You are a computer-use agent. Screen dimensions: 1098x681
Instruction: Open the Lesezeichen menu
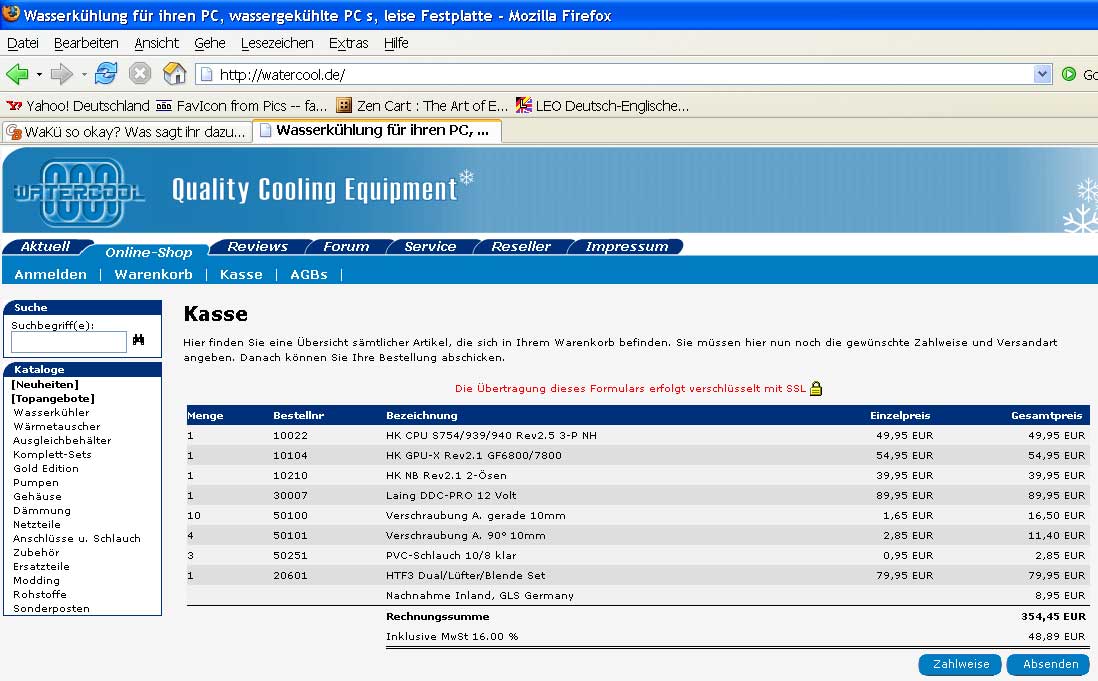point(277,43)
